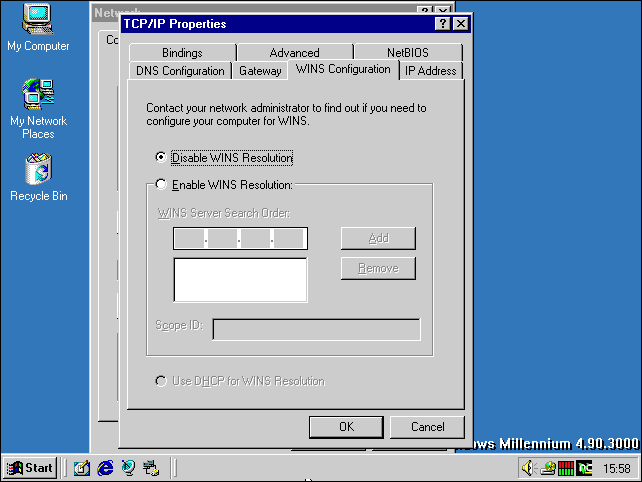Switch to the Bindings tab
This screenshot has height=482, width=642.
(x=183, y=52)
